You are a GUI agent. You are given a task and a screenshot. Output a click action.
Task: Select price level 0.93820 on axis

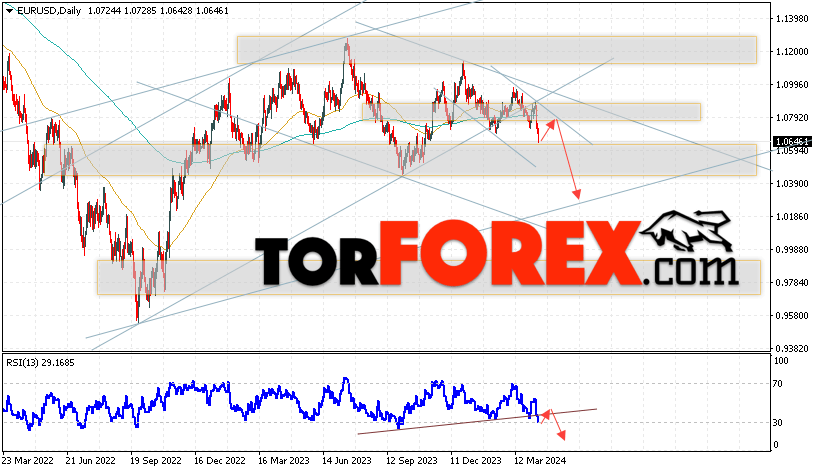click(x=792, y=349)
